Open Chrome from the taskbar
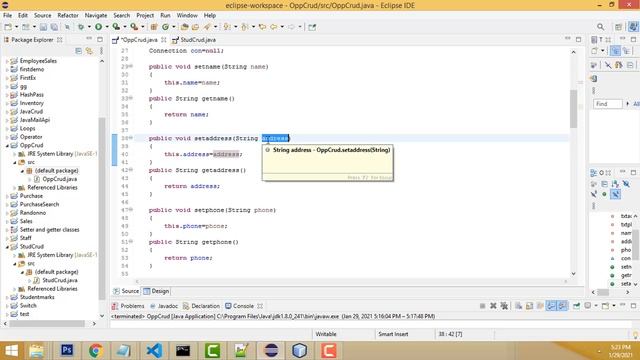 (x=96, y=350)
